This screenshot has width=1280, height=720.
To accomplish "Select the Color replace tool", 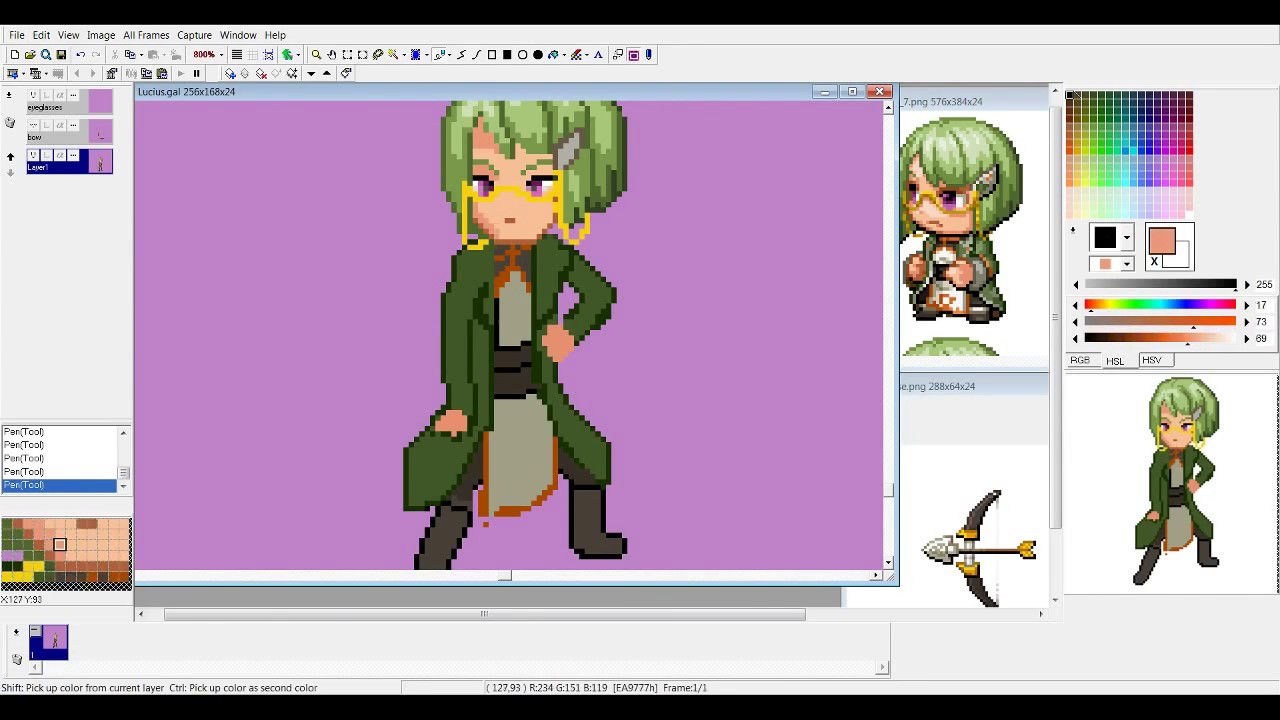I will point(576,55).
